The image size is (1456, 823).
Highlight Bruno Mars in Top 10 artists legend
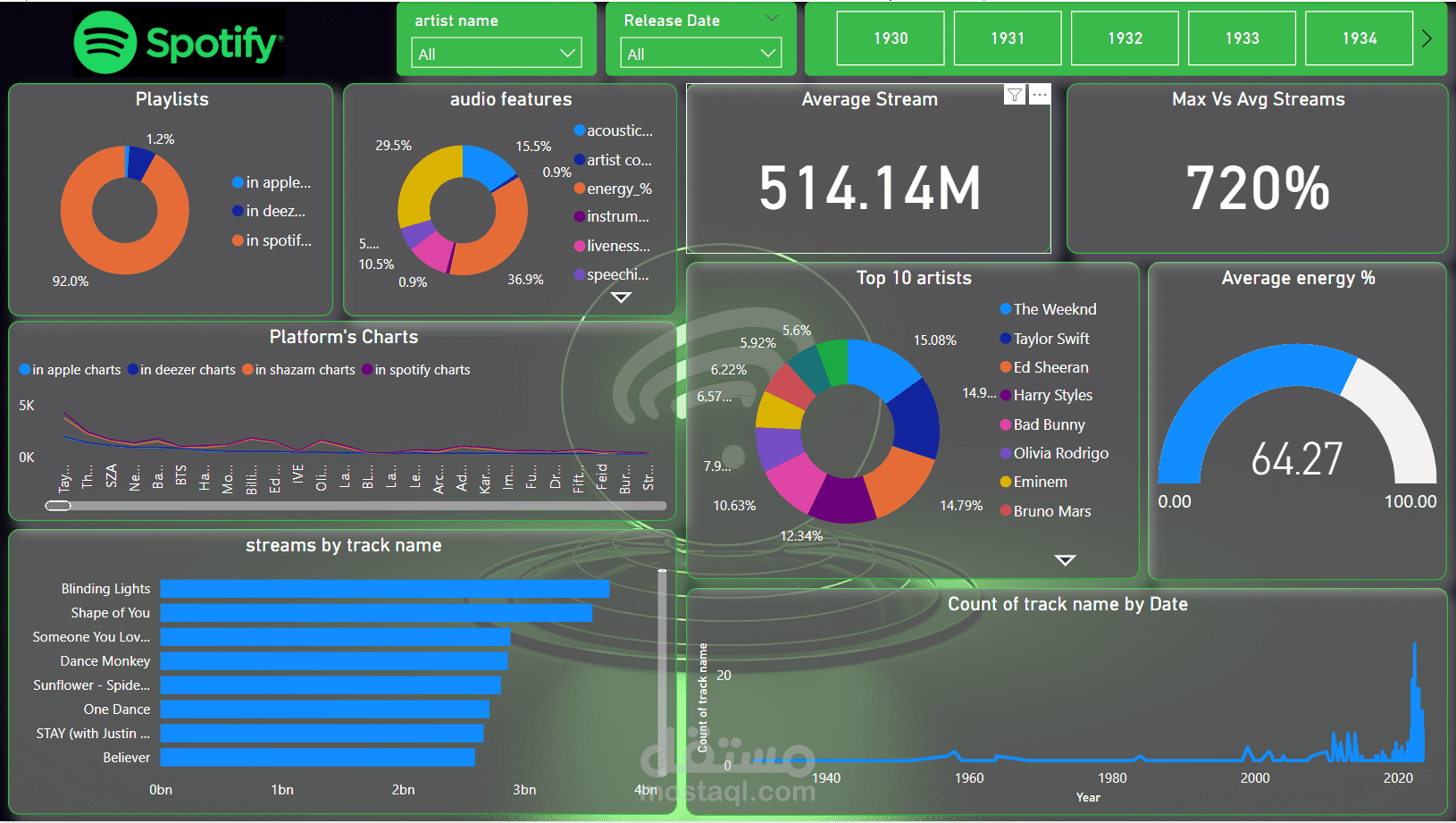[1045, 511]
